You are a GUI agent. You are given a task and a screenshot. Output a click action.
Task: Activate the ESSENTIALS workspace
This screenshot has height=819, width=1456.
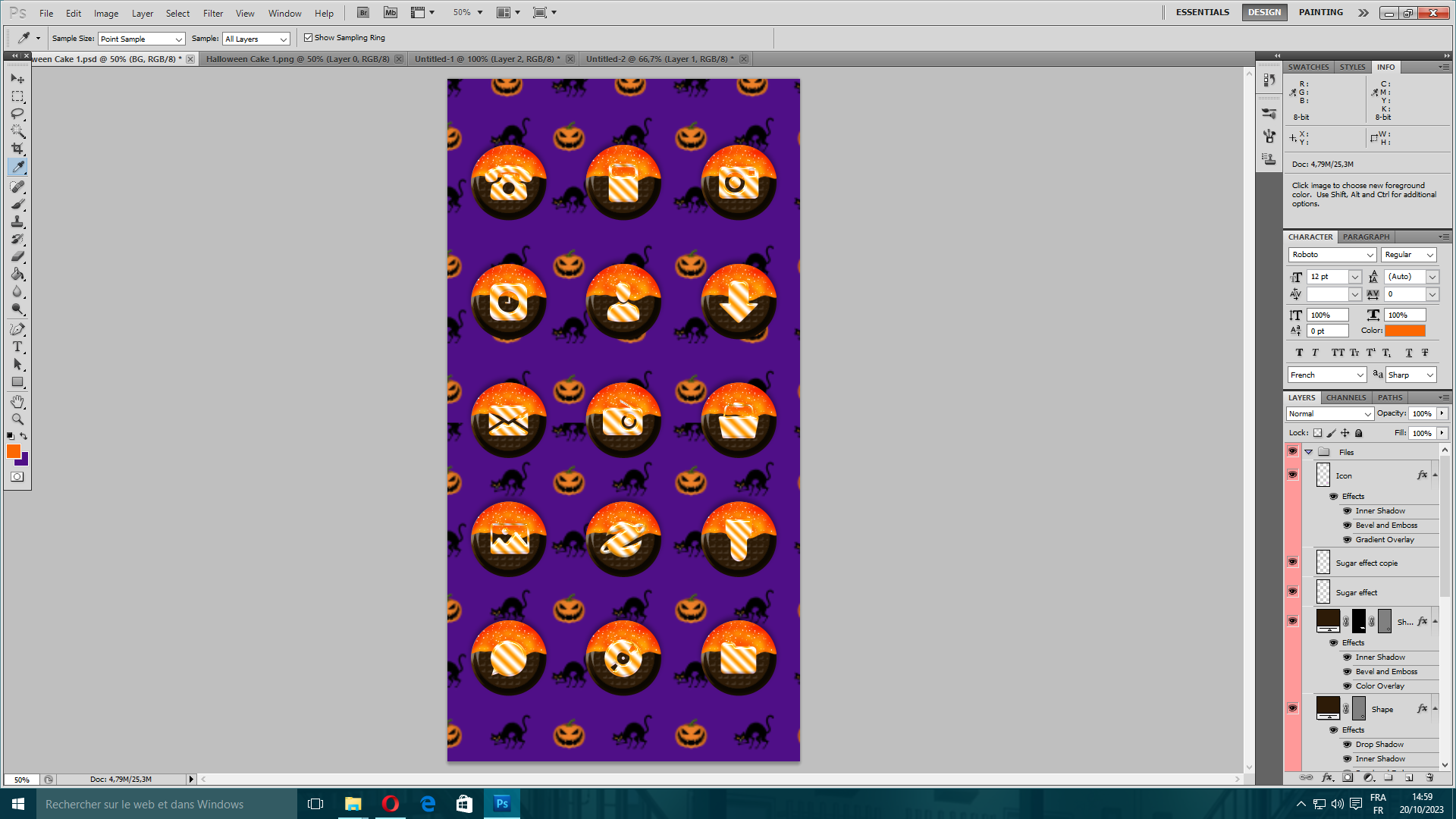click(x=1203, y=12)
